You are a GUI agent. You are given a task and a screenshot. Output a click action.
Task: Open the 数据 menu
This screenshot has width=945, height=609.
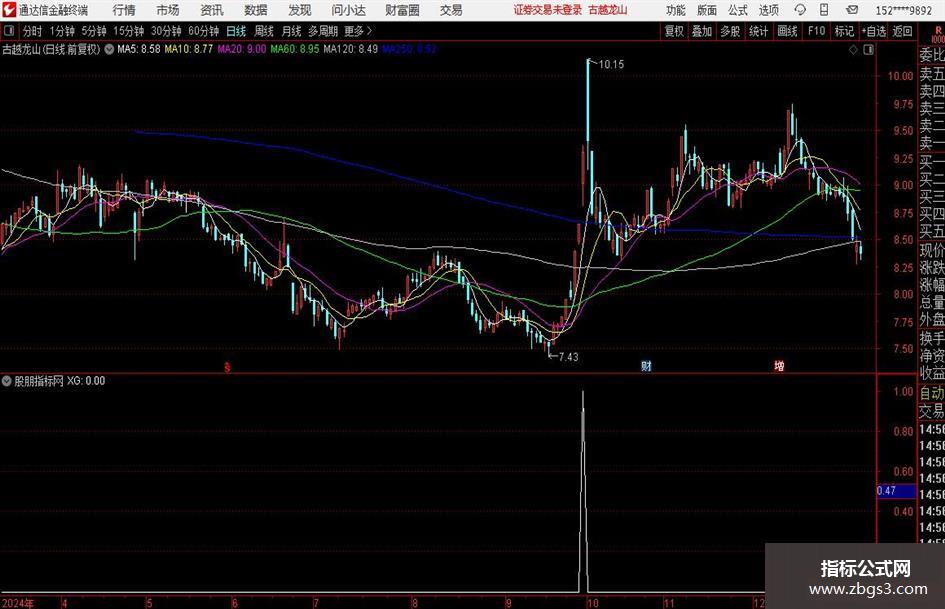pyautogui.click(x=256, y=10)
